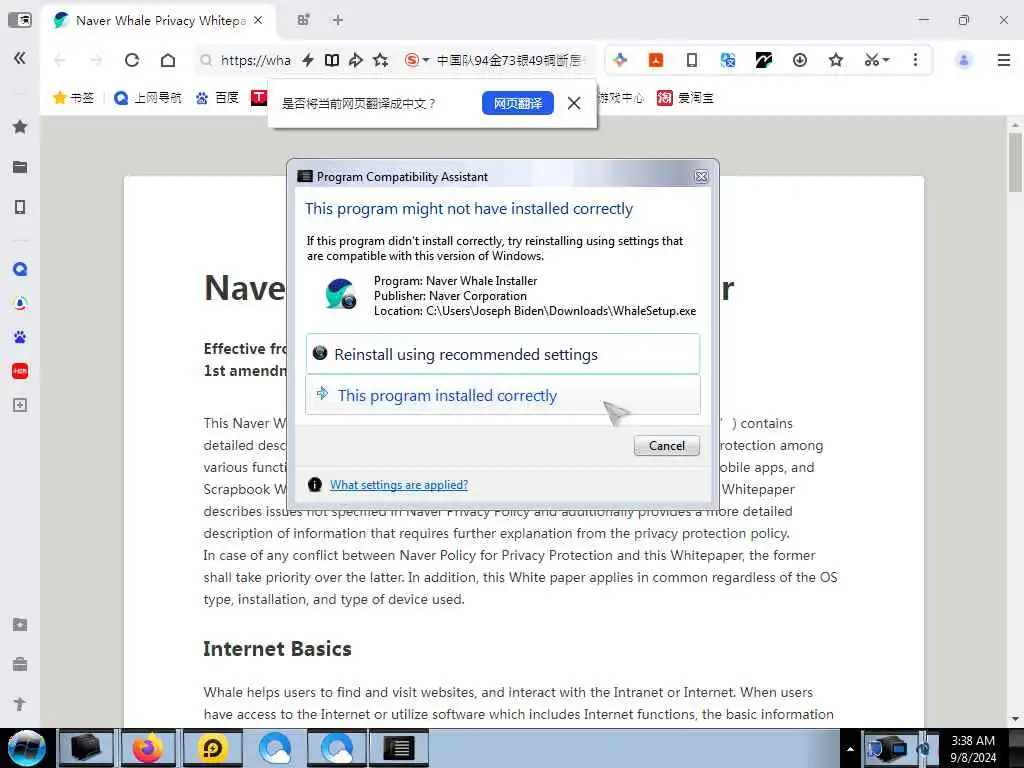Viewport: 1024px width, 768px height.
Task: Open the sidebar starred folder icon
Action: [20, 624]
